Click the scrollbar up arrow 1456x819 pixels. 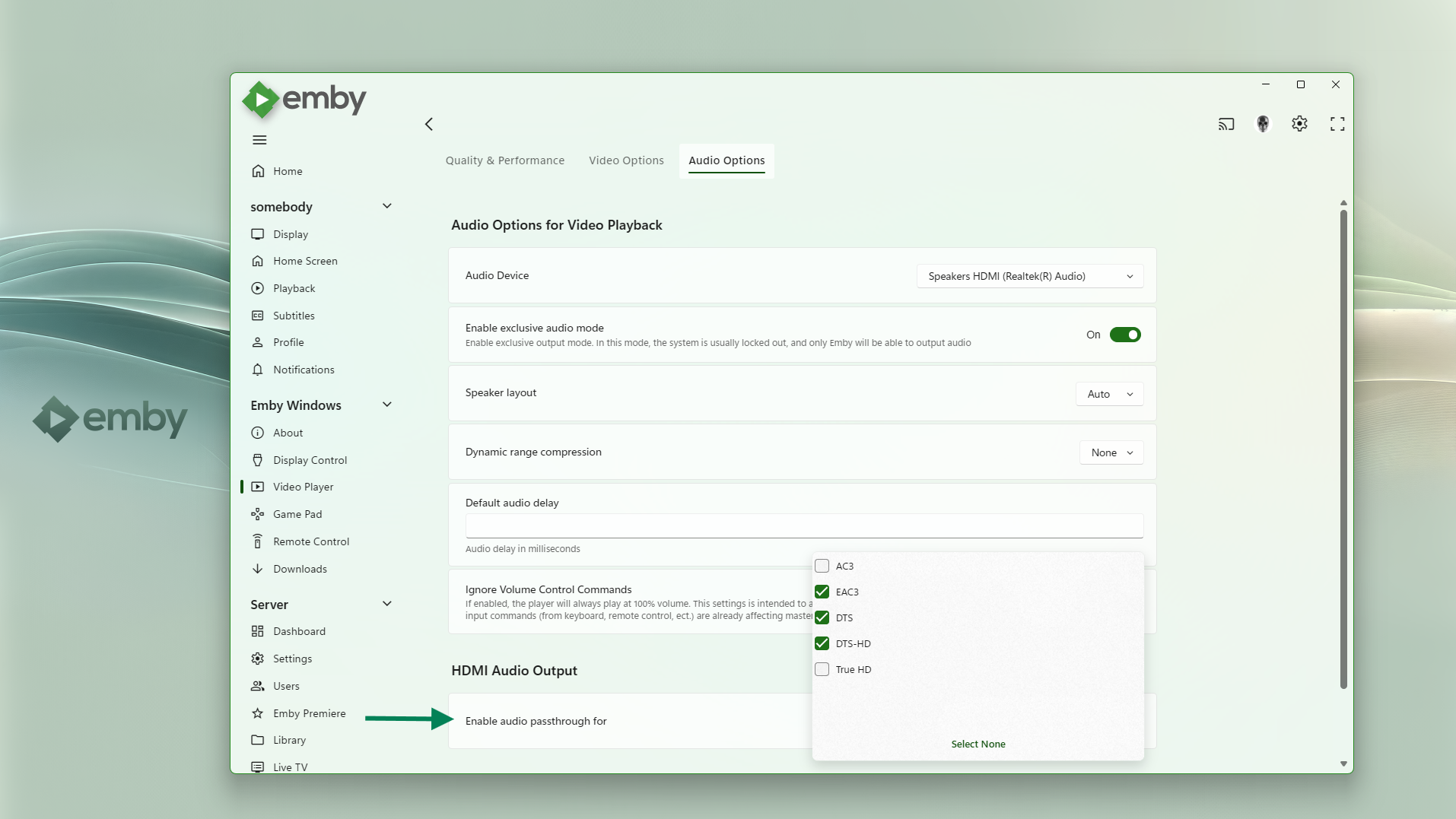(x=1343, y=203)
